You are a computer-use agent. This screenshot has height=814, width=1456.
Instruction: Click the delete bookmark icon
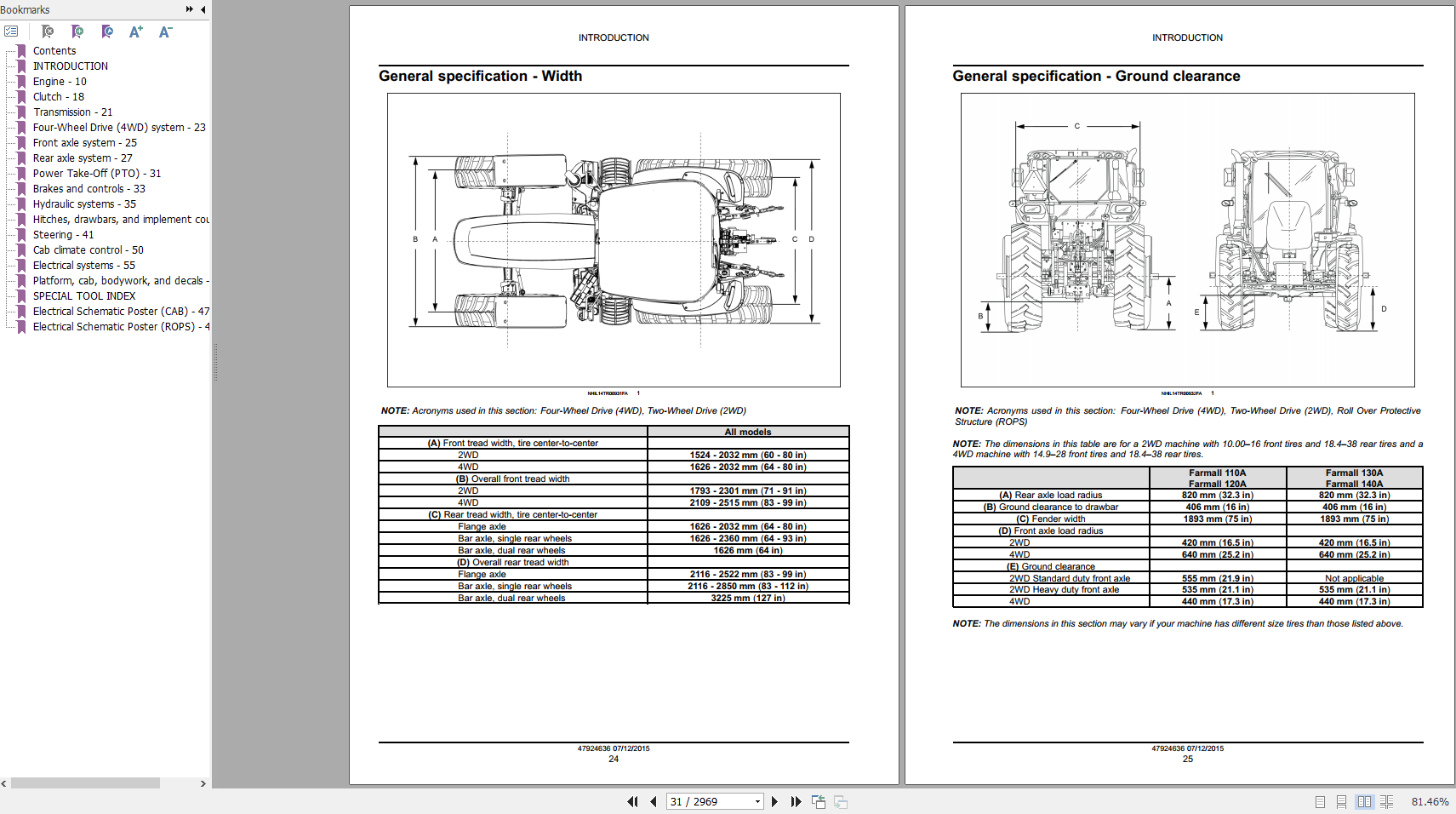pyautogui.click(x=48, y=32)
